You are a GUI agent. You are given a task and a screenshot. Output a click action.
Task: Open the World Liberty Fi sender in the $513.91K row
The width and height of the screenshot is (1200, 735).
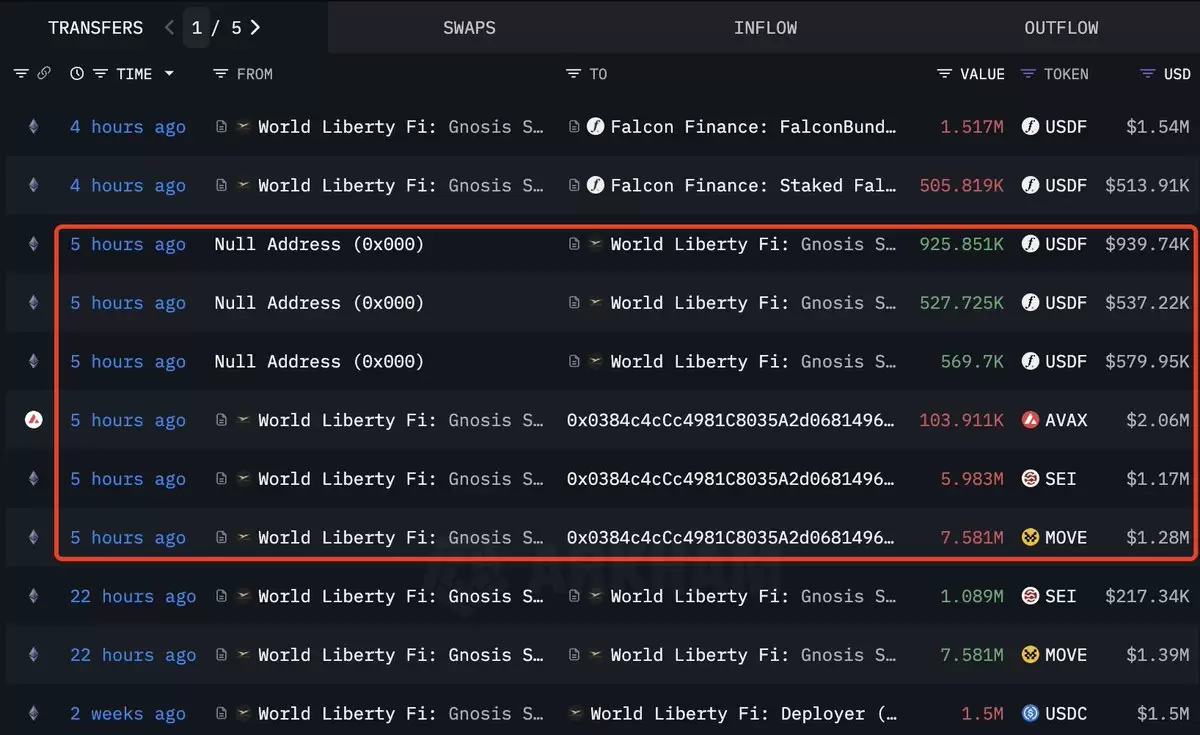pyautogui.click(x=402, y=186)
